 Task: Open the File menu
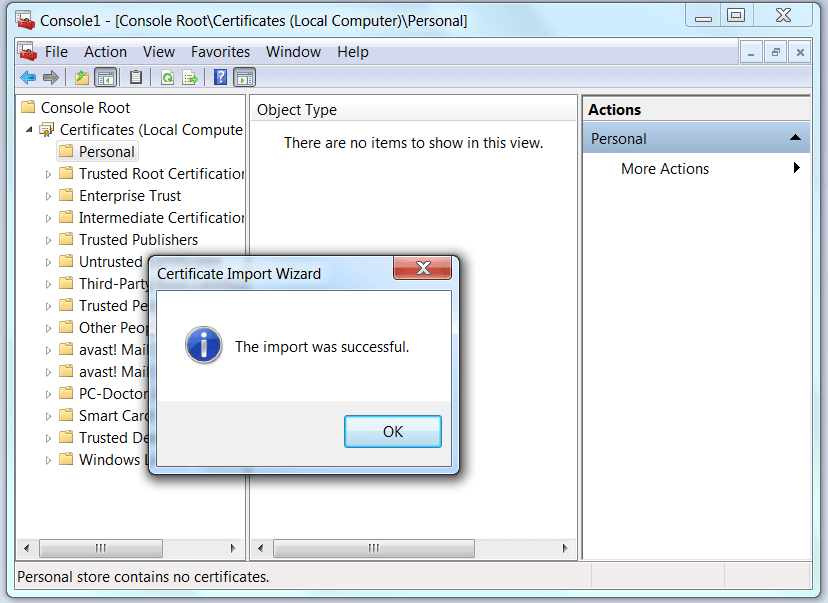[56, 52]
